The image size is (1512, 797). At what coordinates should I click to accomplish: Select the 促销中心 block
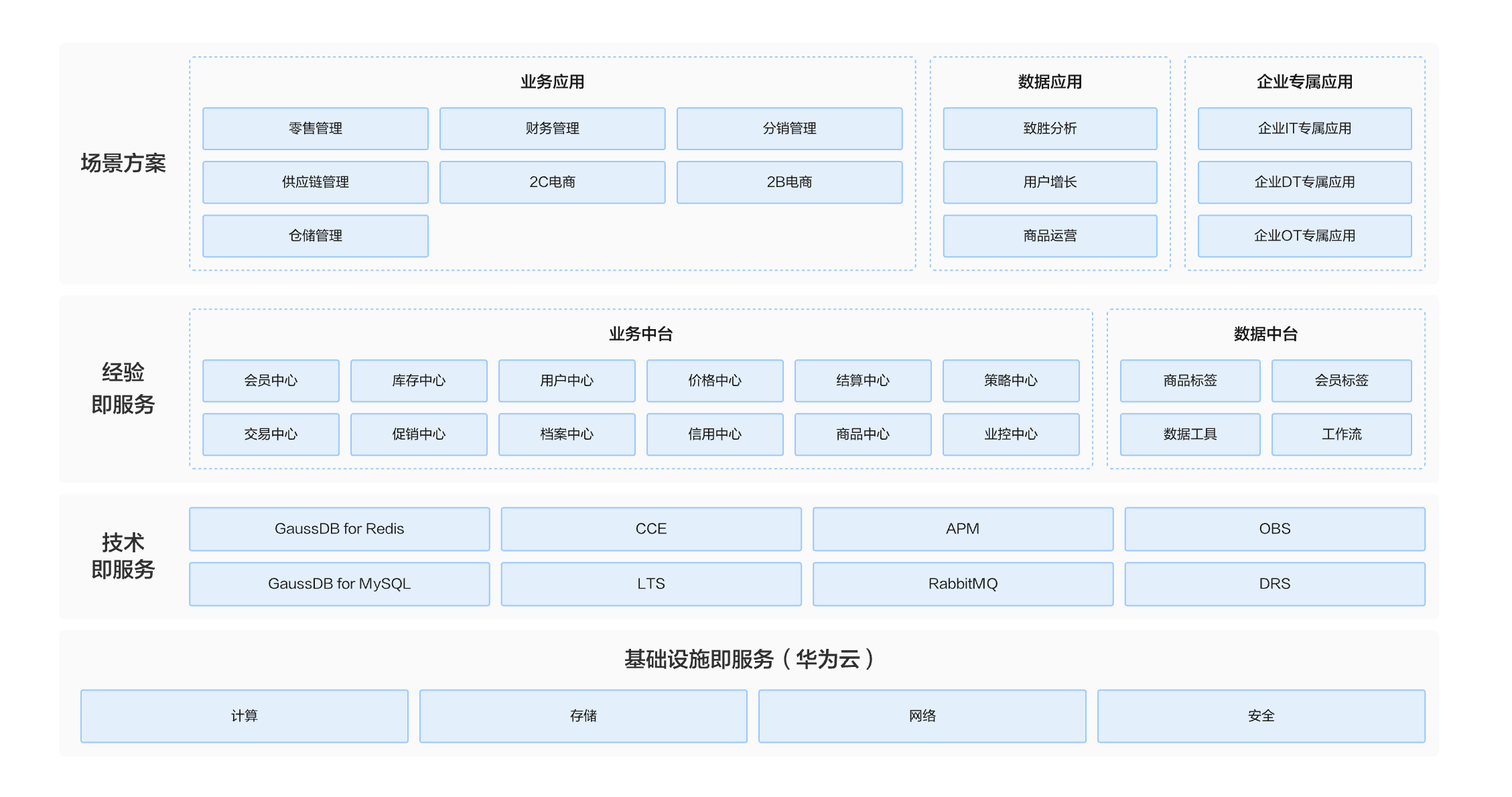coord(419,434)
